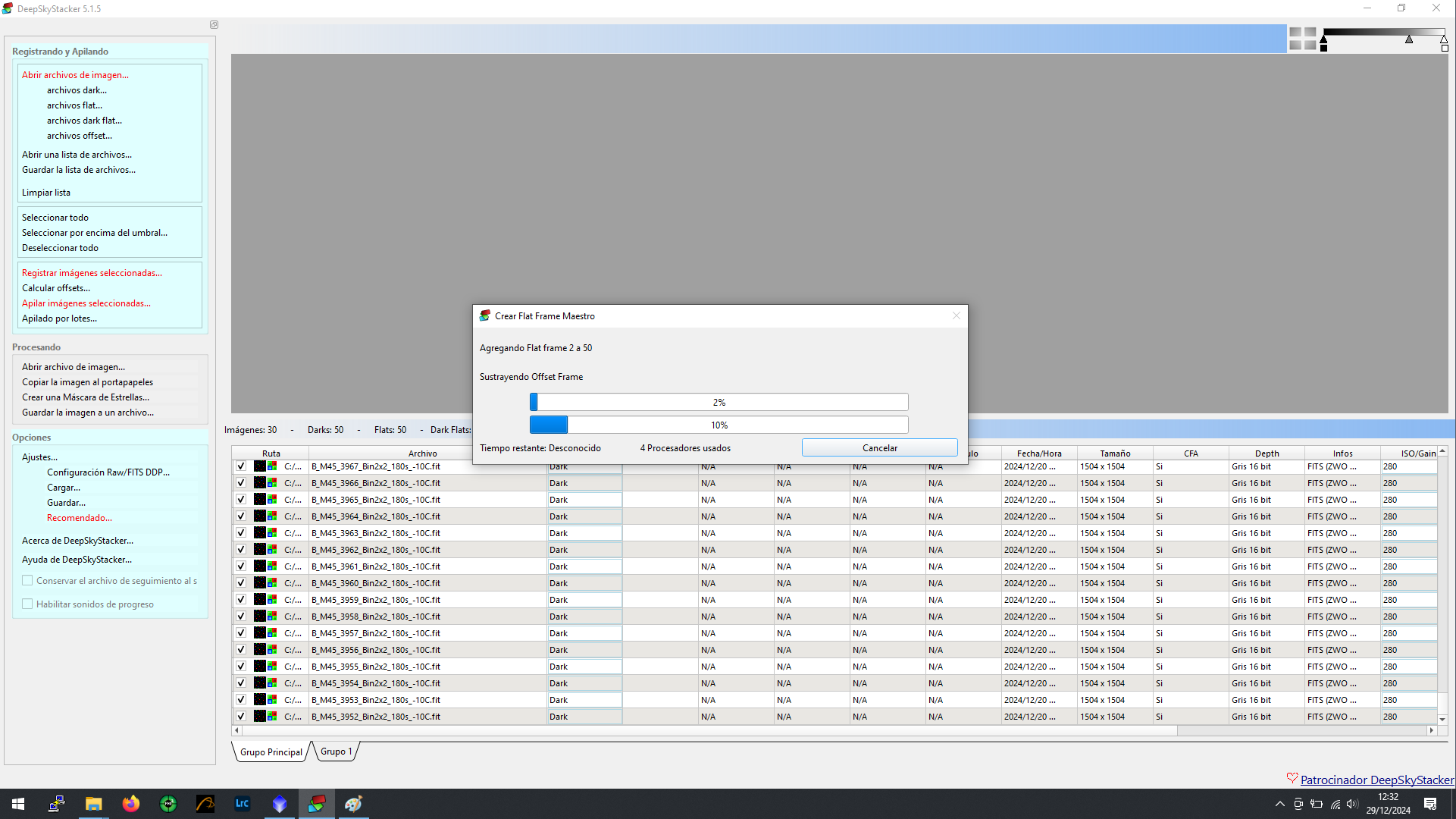Click the black point slider triangle

point(1323,40)
